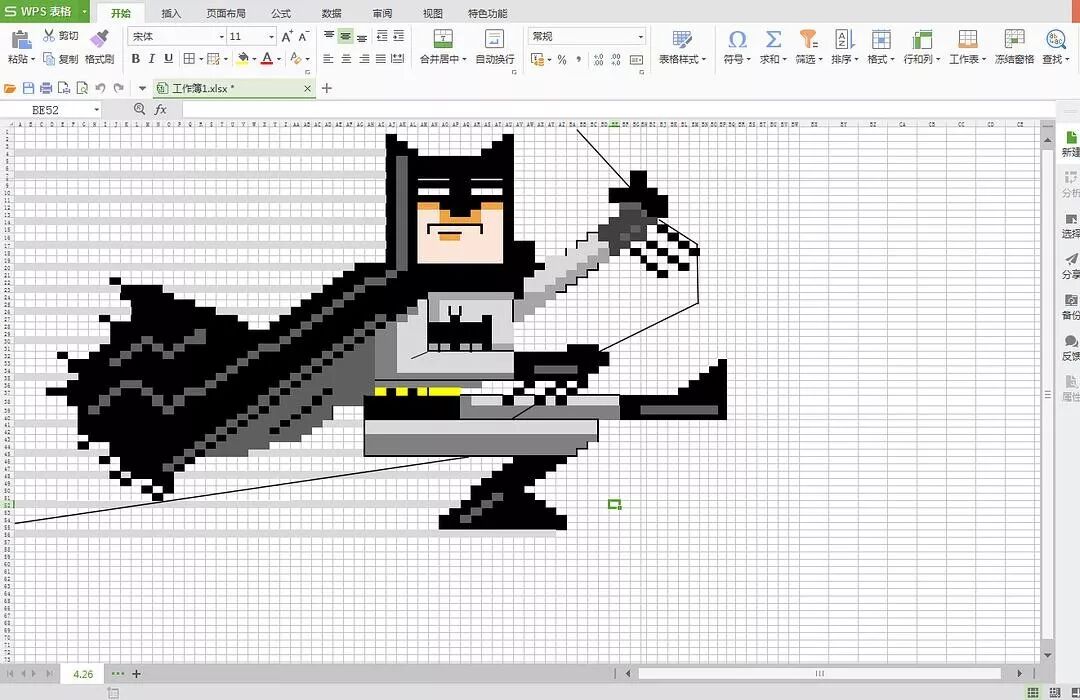This screenshot has height=700, width=1080.
Task: Click the percent style icon
Action: (562, 60)
